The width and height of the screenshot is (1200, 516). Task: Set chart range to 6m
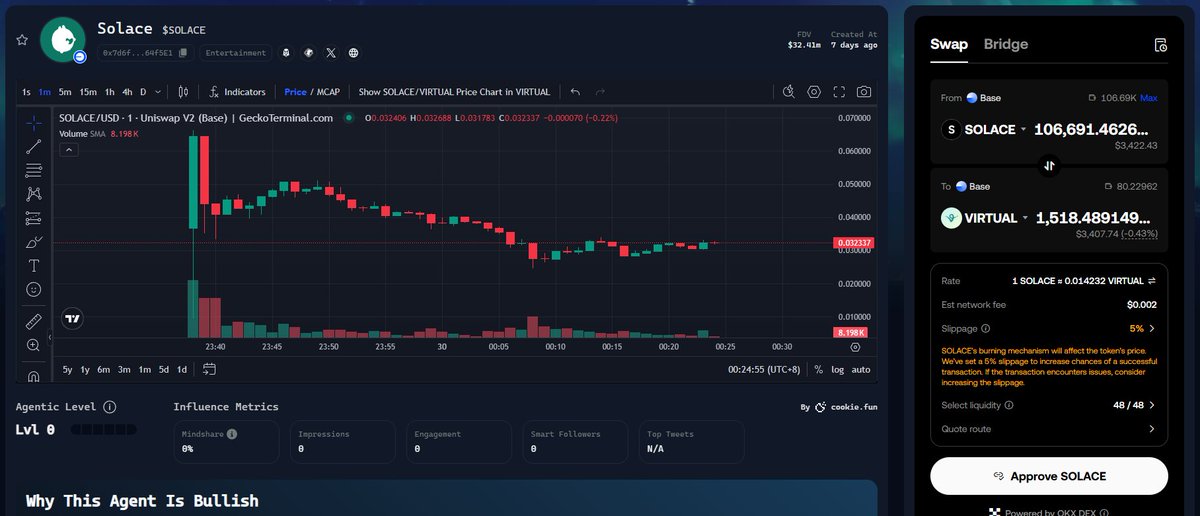[x=104, y=369]
